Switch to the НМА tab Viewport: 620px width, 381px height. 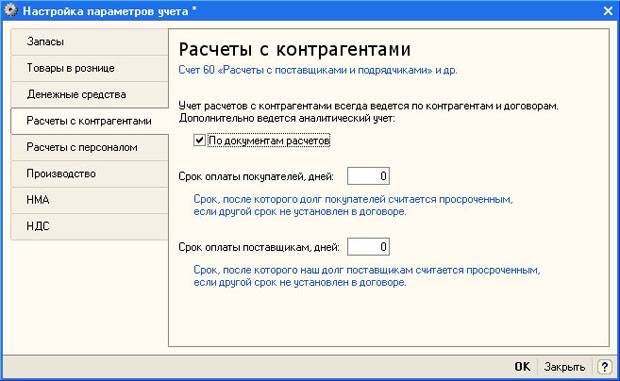point(90,200)
